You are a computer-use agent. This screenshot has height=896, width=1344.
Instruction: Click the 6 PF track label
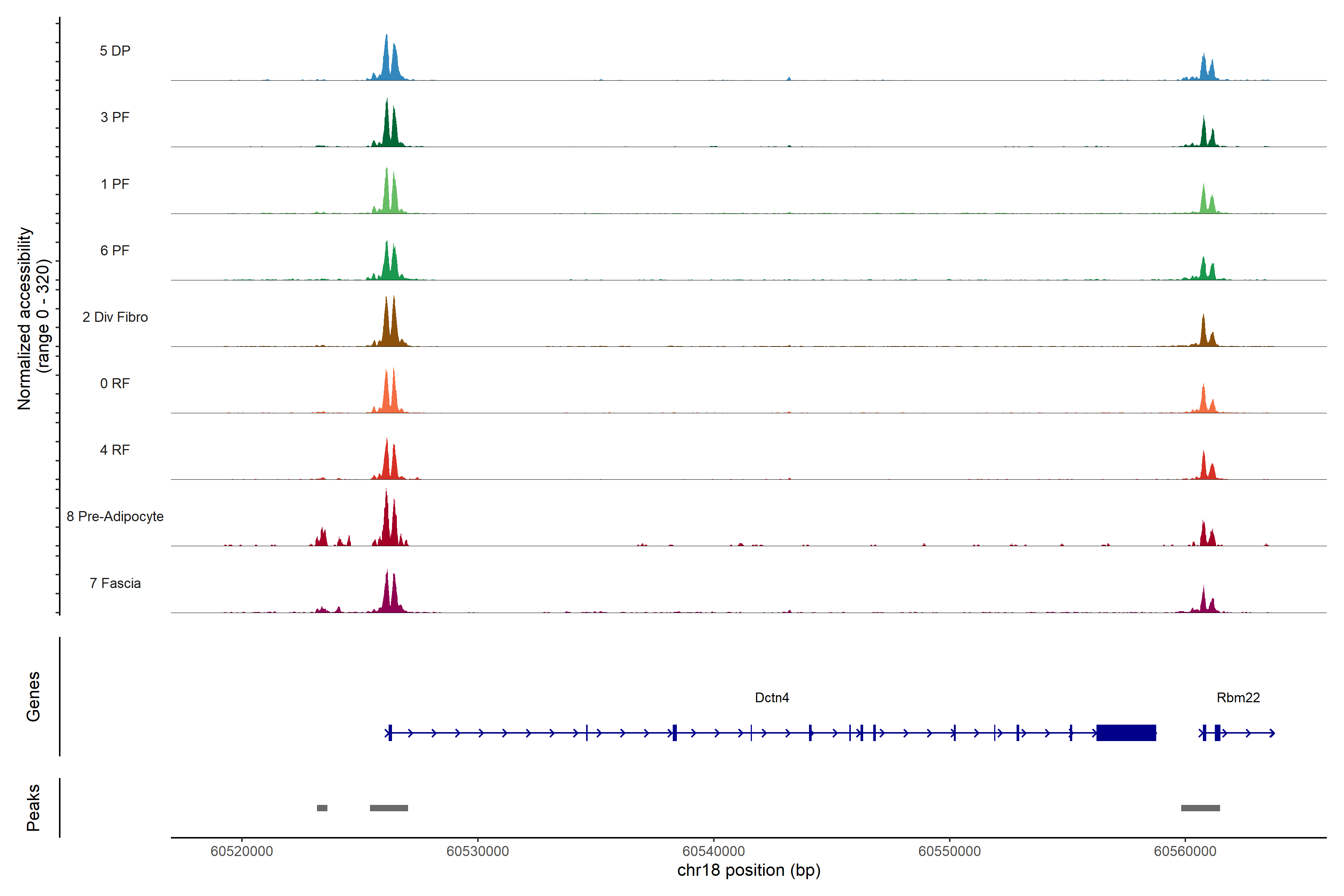115,250
